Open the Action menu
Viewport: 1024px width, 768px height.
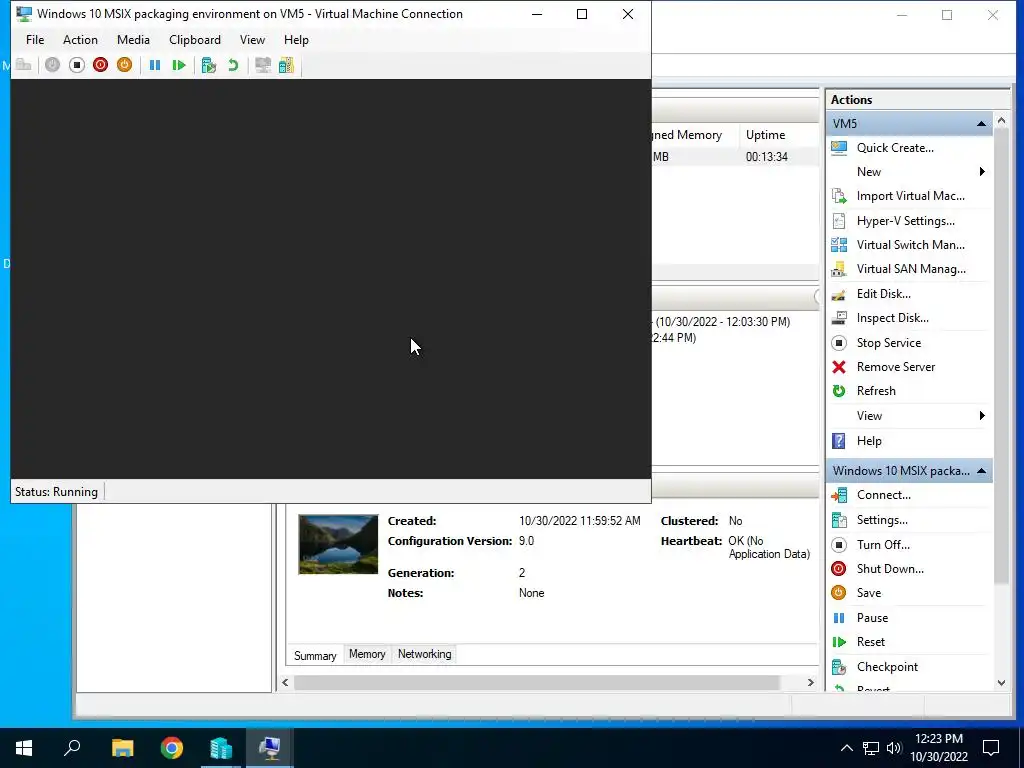click(x=80, y=40)
